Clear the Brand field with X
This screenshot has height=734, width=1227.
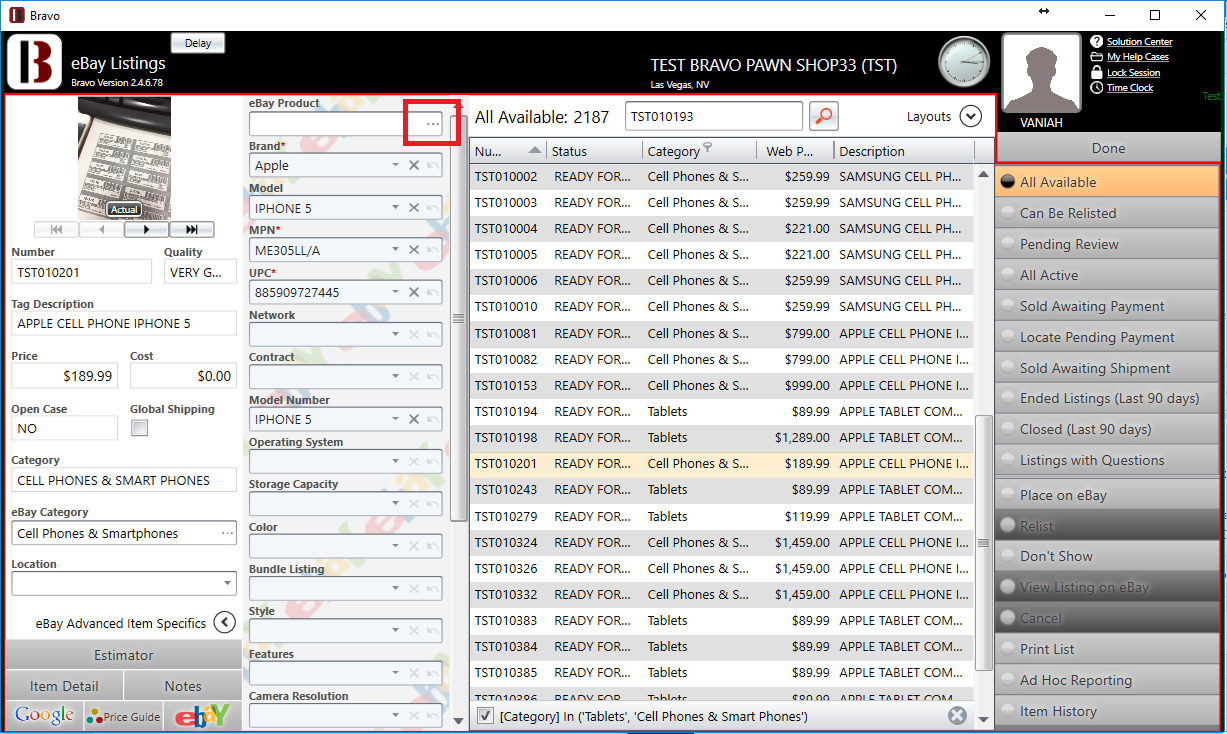click(414, 165)
